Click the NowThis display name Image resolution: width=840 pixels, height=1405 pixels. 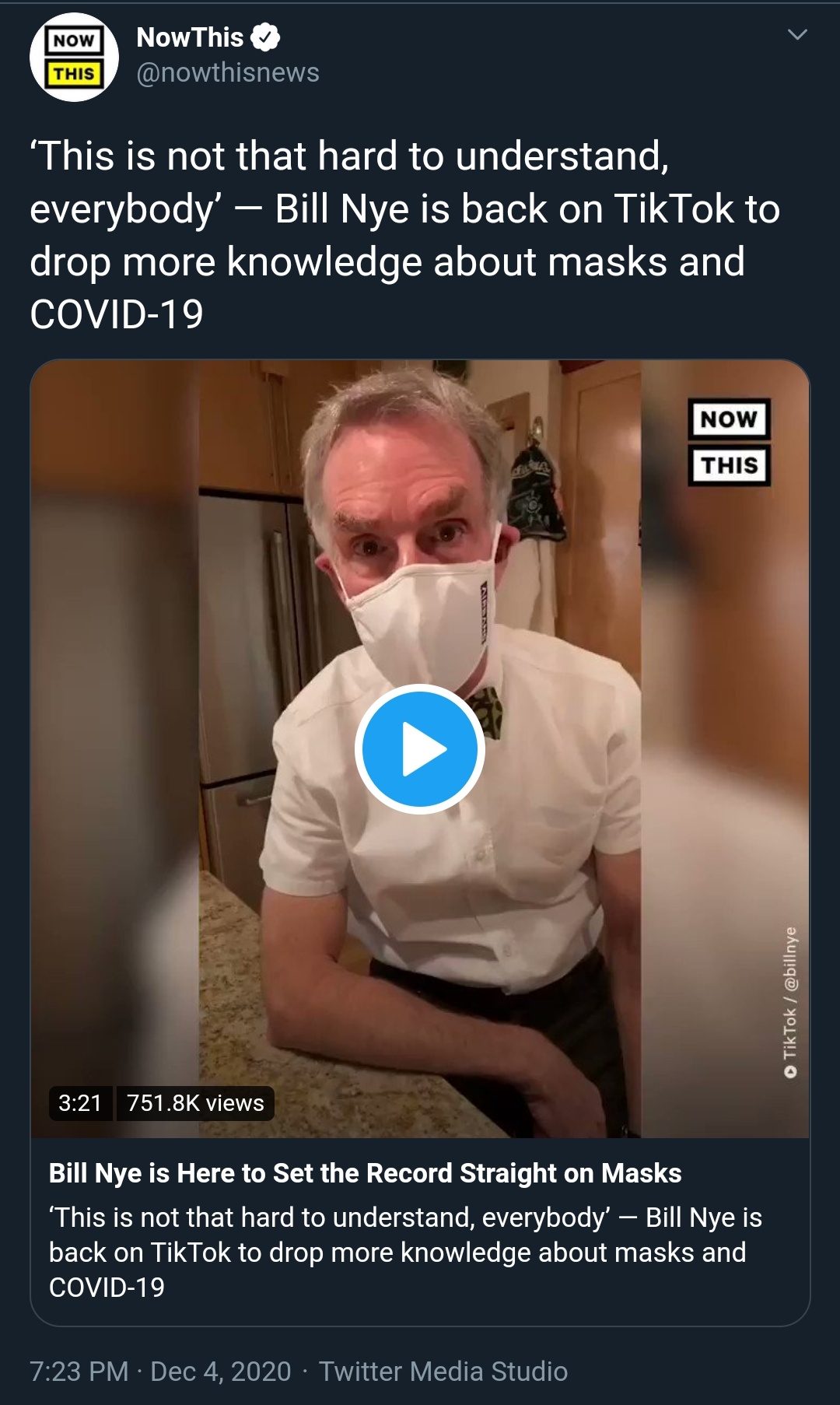pos(190,37)
